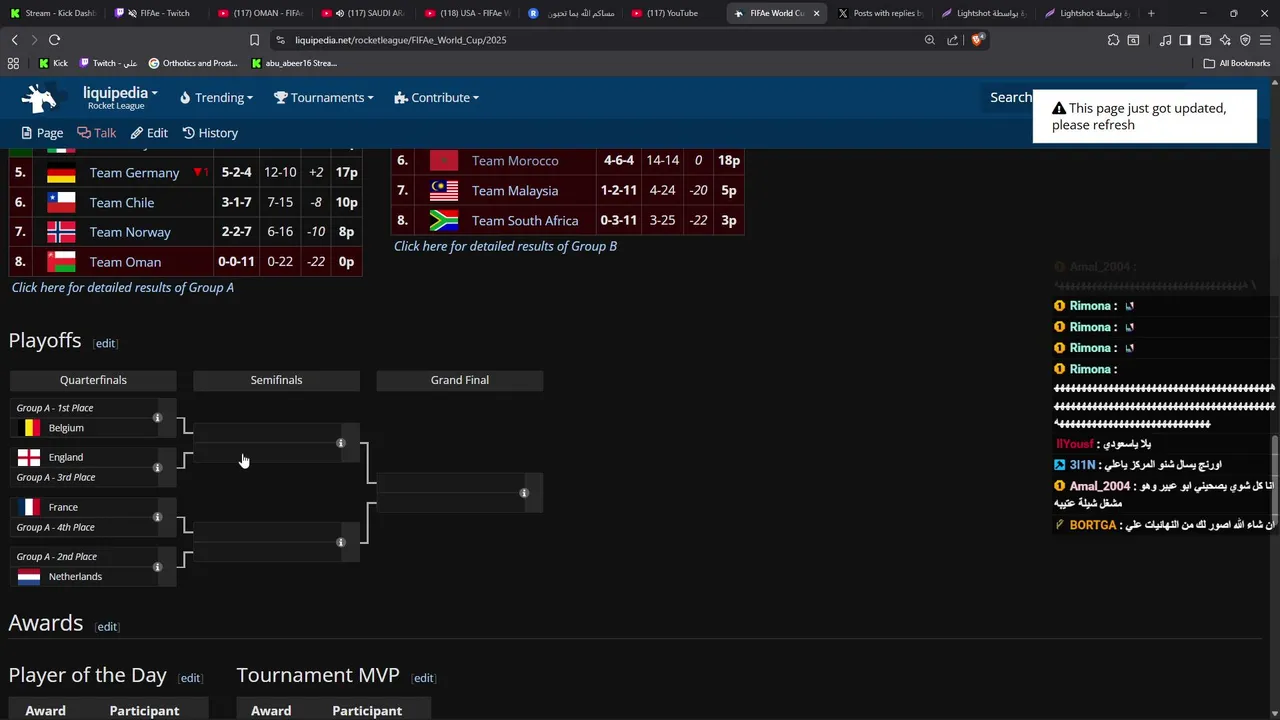Edit the Player of the Day section

tap(190, 678)
